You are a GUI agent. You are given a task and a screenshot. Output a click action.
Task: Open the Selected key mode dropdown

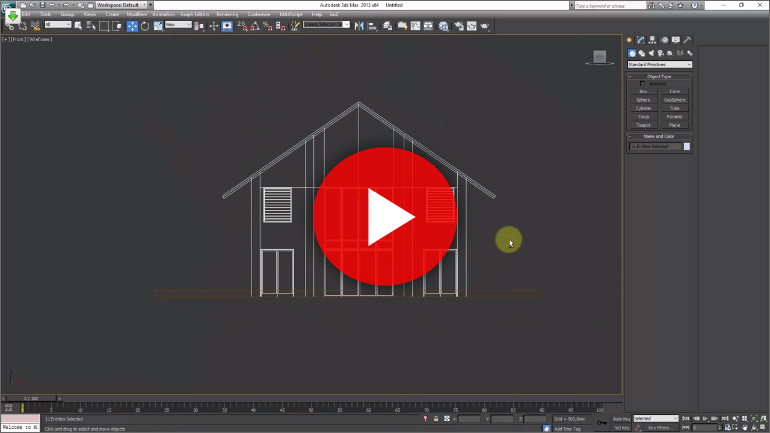(656, 419)
